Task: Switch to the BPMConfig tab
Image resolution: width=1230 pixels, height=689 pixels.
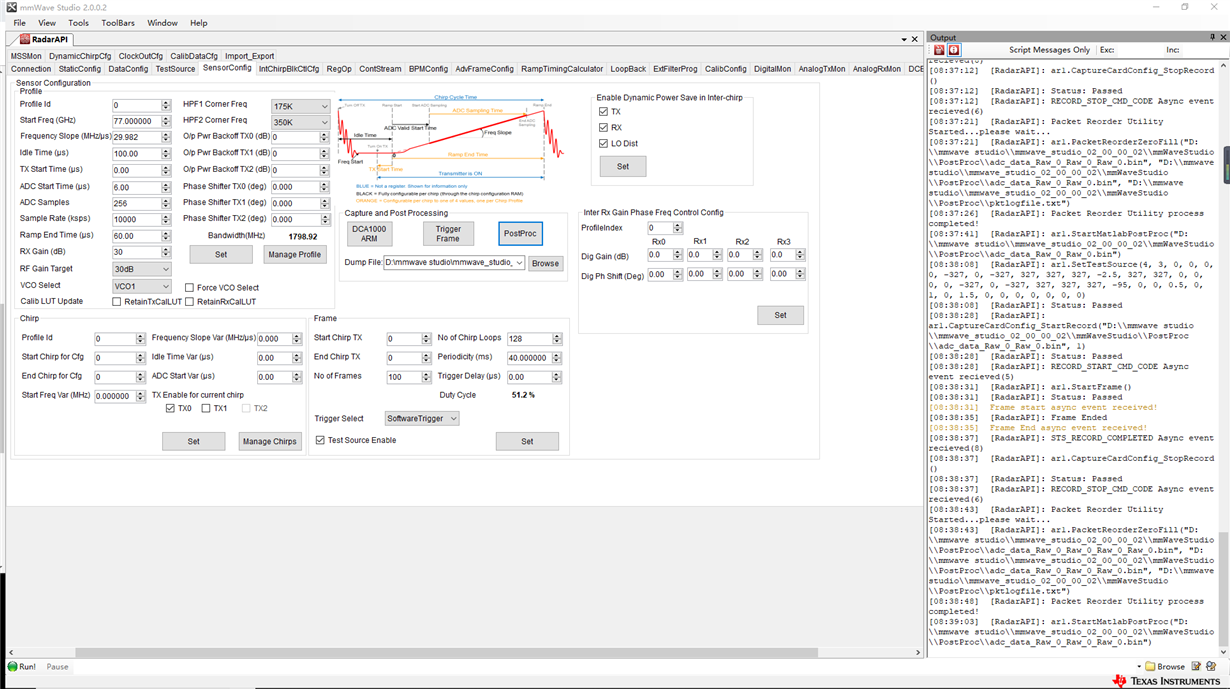Action: 428,69
